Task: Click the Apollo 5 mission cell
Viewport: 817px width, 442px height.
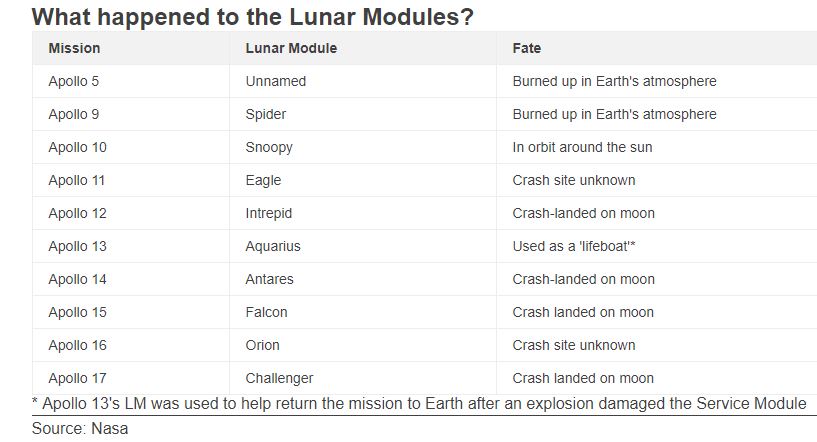Action: click(74, 81)
